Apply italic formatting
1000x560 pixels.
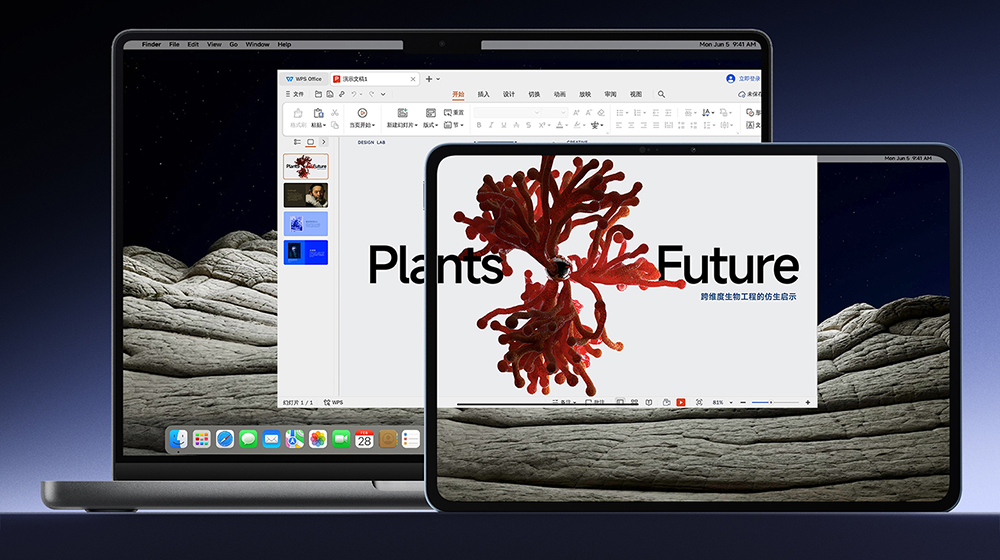(491, 125)
